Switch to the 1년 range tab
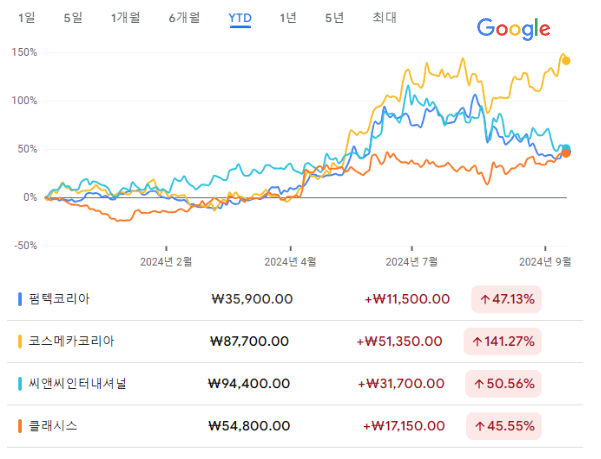This screenshot has height=459, width=601. (288, 18)
